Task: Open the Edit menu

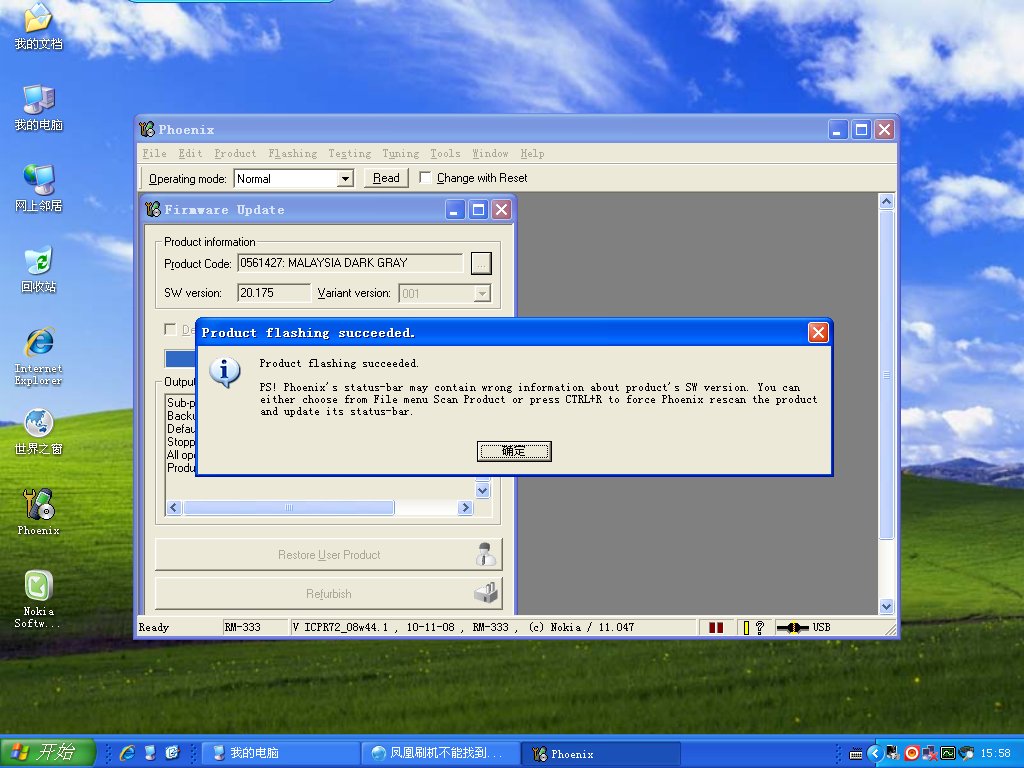Action: click(190, 153)
